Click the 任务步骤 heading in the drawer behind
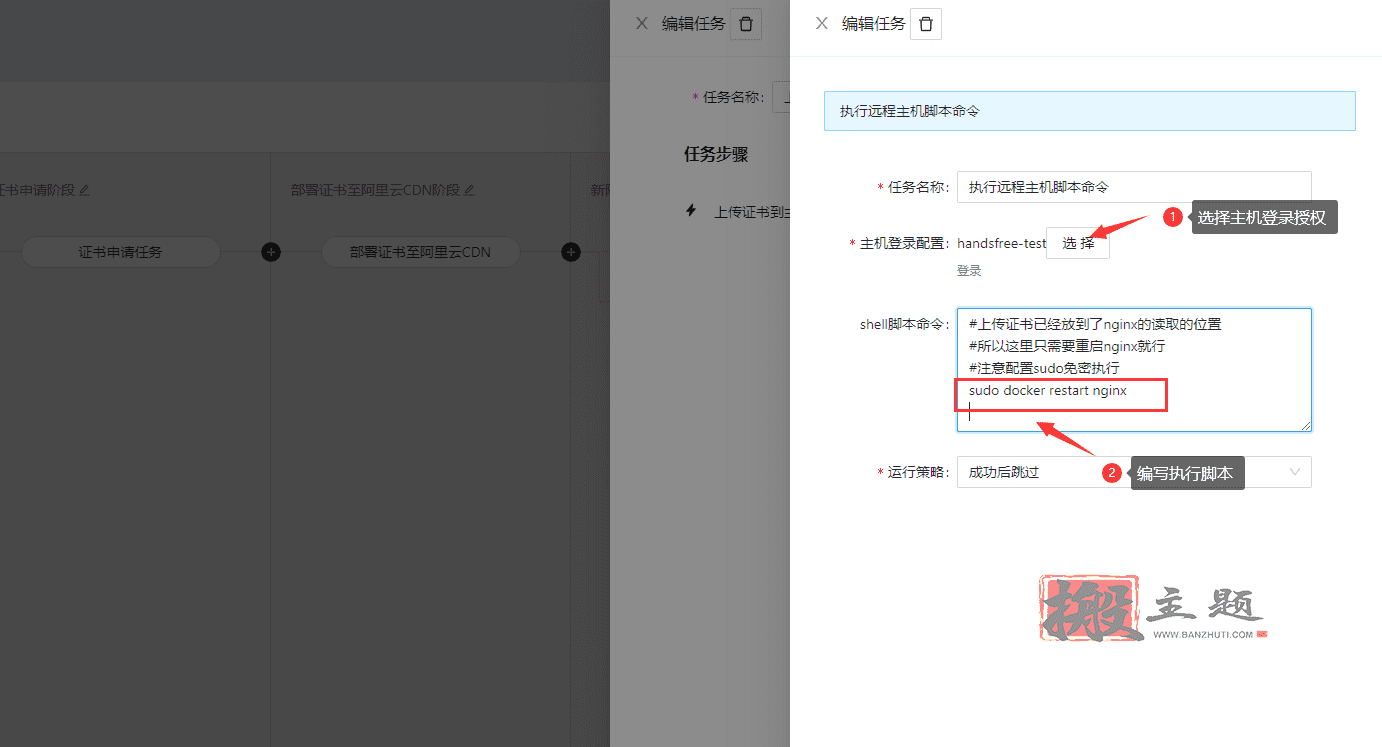 click(x=716, y=154)
